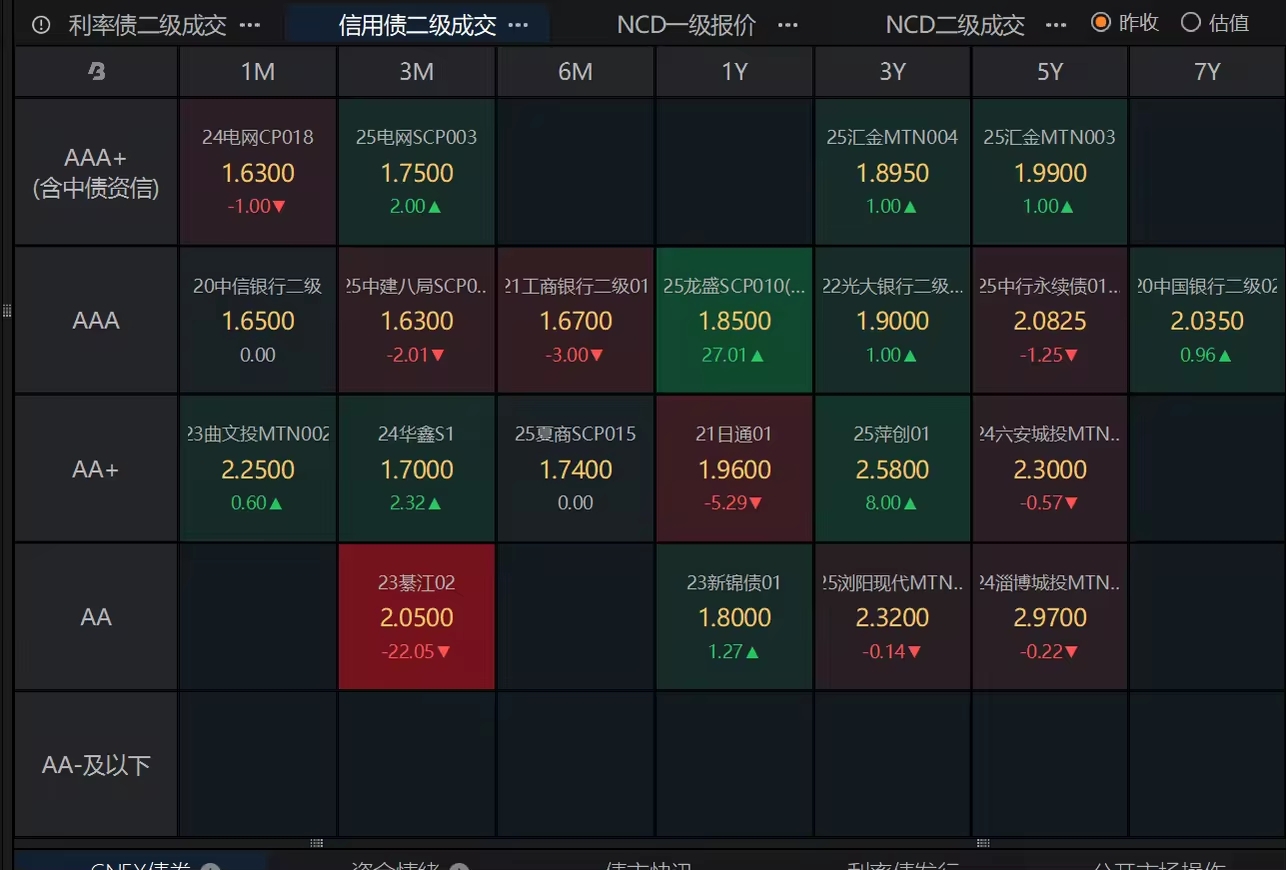The image size is (1286, 870).
Task: Click the 25中行永续债01 cell showing 2.0825
Action: (1050, 320)
